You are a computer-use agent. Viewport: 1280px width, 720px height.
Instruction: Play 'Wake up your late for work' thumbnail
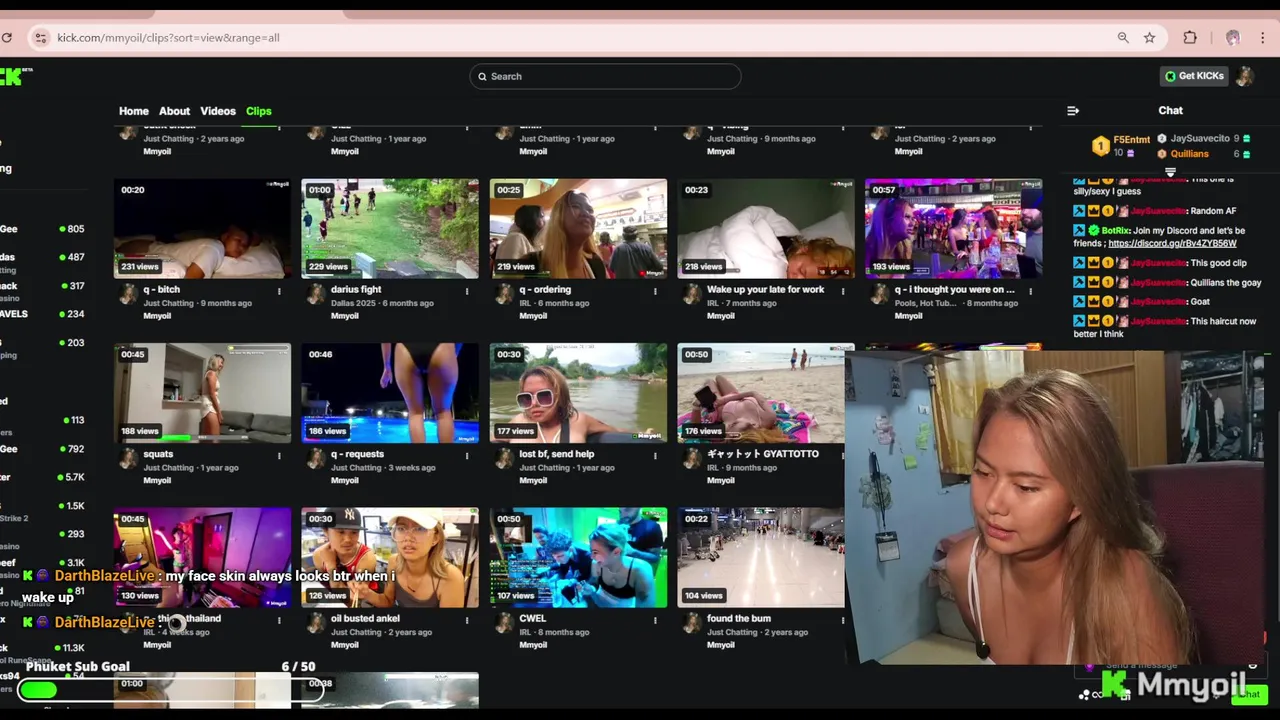click(766, 228)
